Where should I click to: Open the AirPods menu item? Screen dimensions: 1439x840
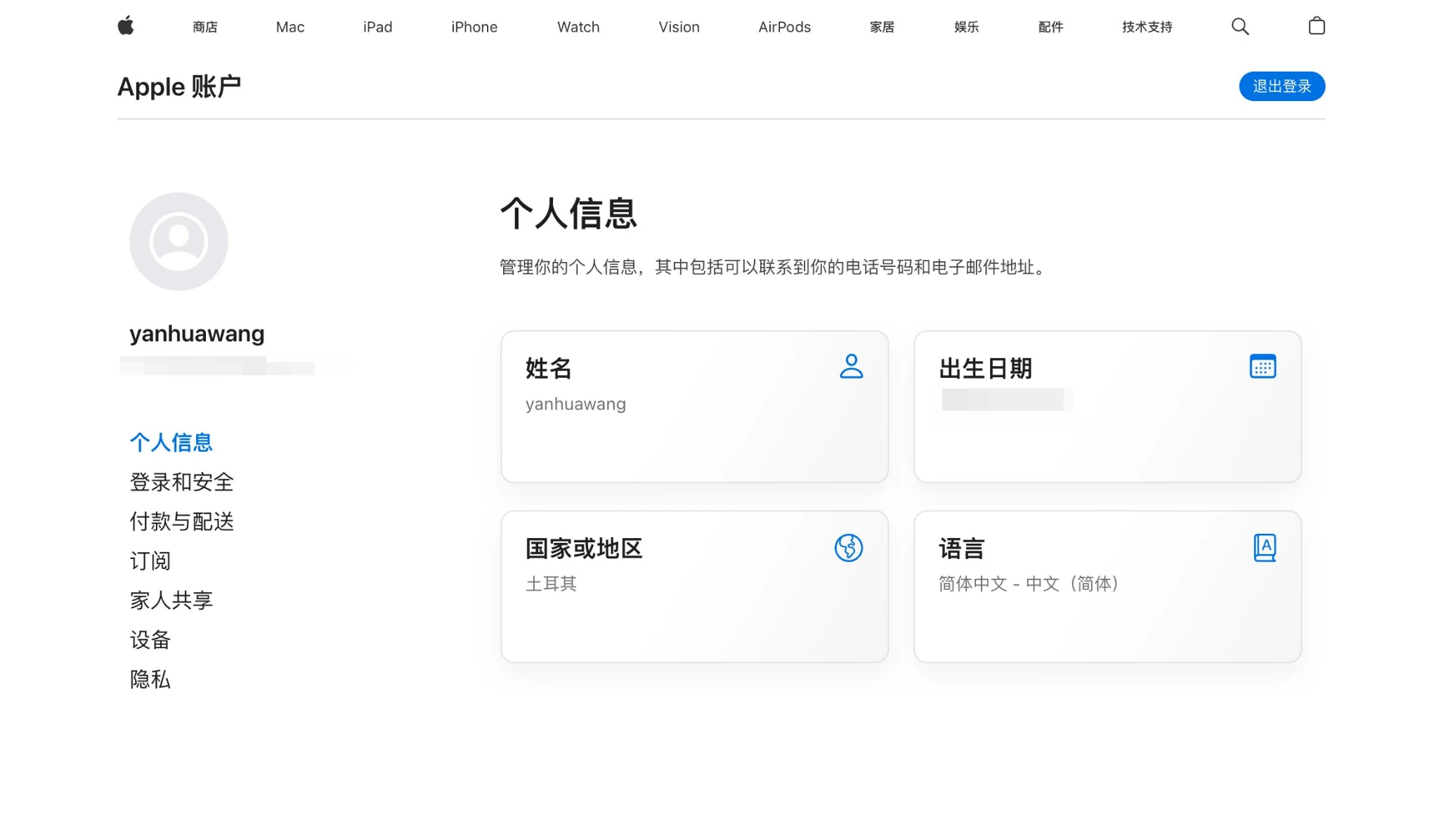click(x=784, y=27)
